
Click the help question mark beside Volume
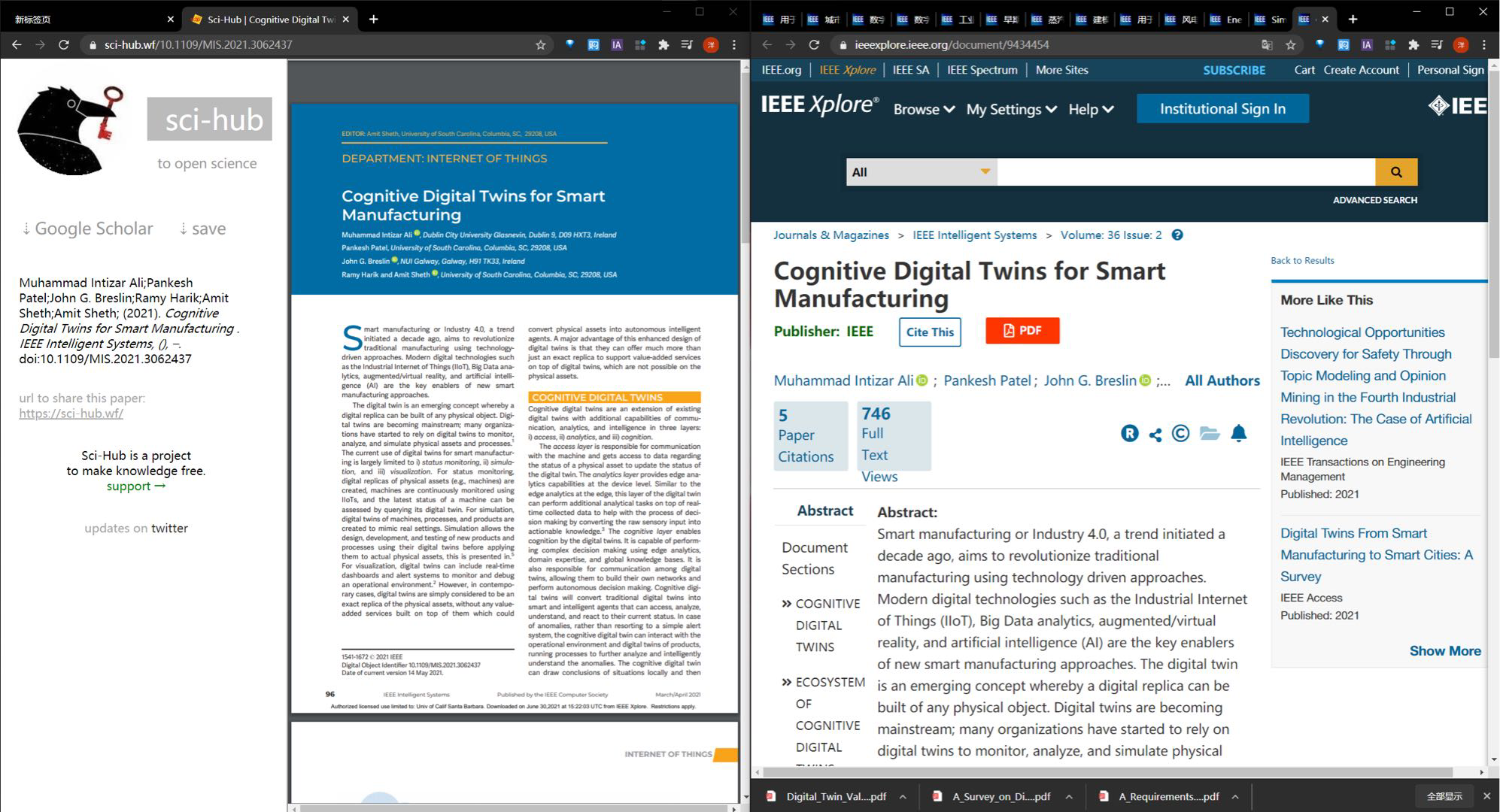pos(1177,235)
